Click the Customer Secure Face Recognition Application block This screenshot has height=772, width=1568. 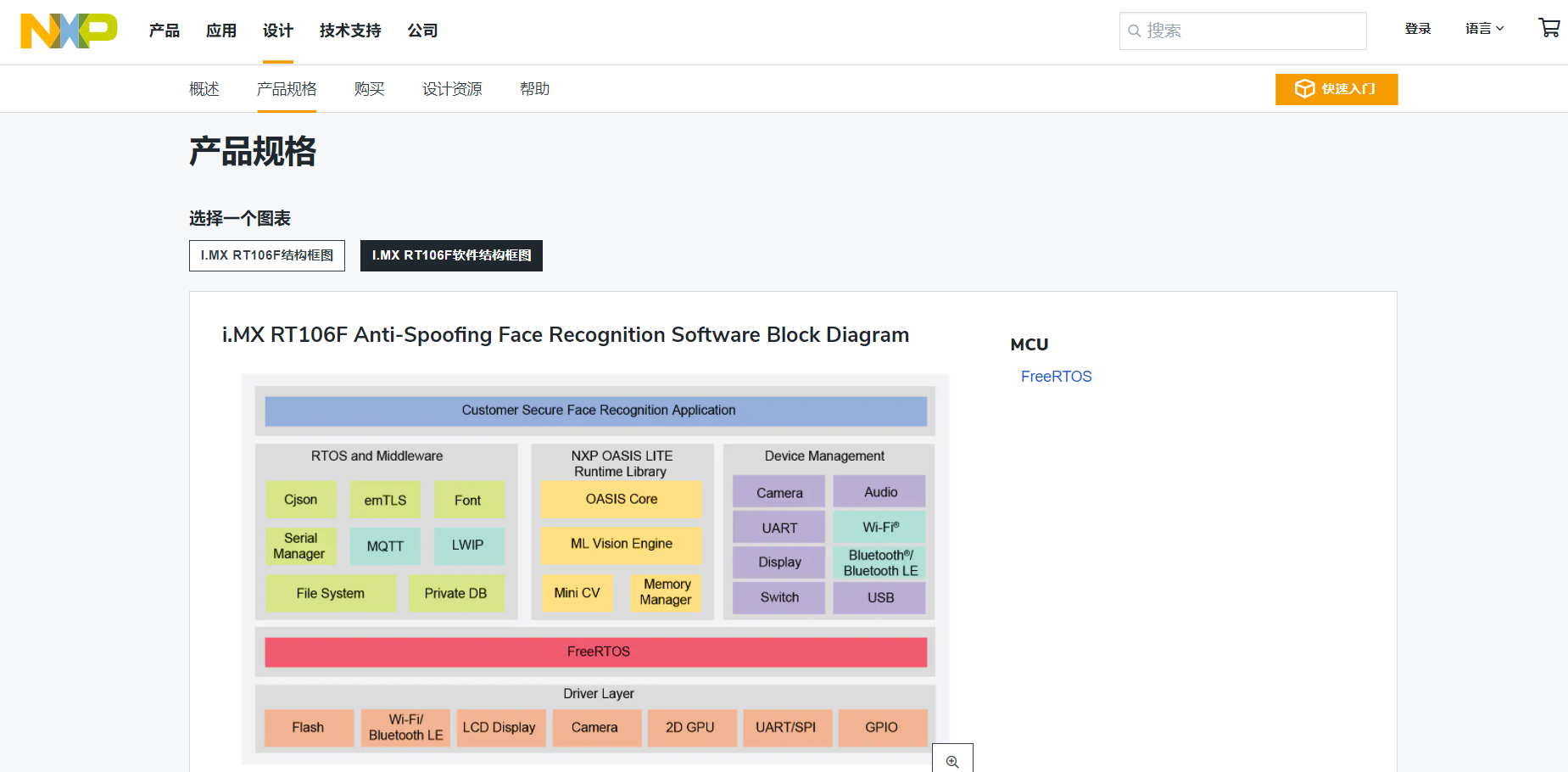[596, 411]
